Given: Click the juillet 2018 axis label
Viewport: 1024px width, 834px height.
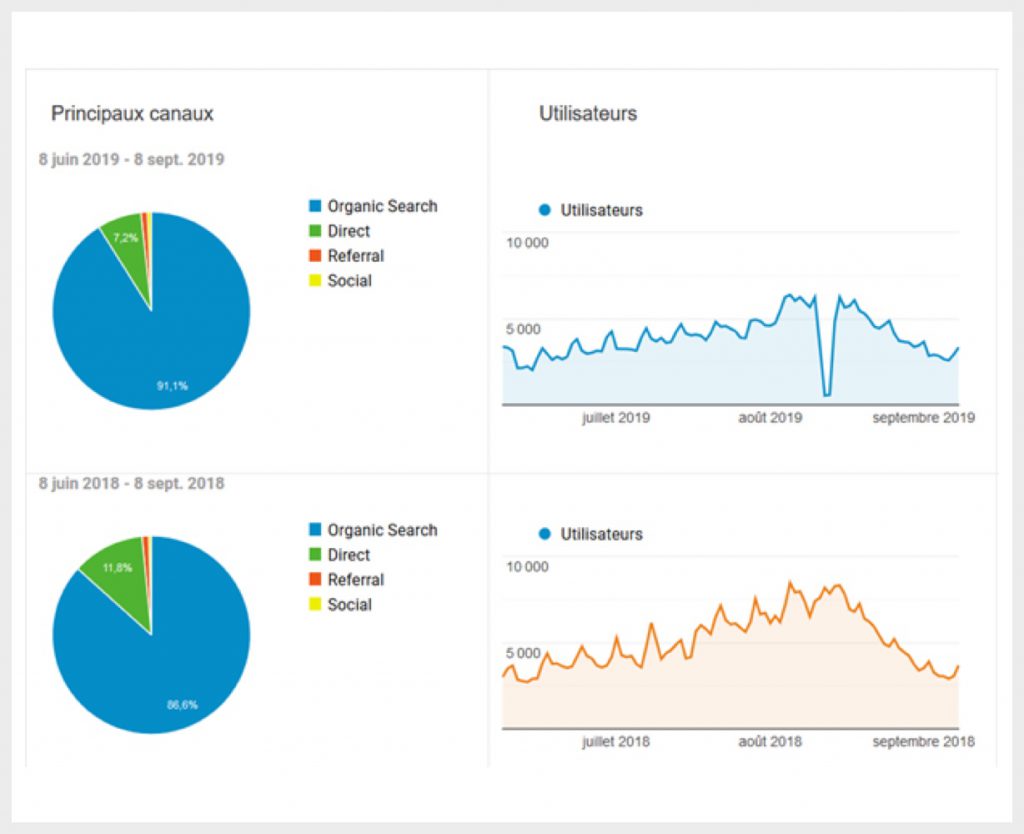Looking at the screenshot, I should [x=615, y=742].
